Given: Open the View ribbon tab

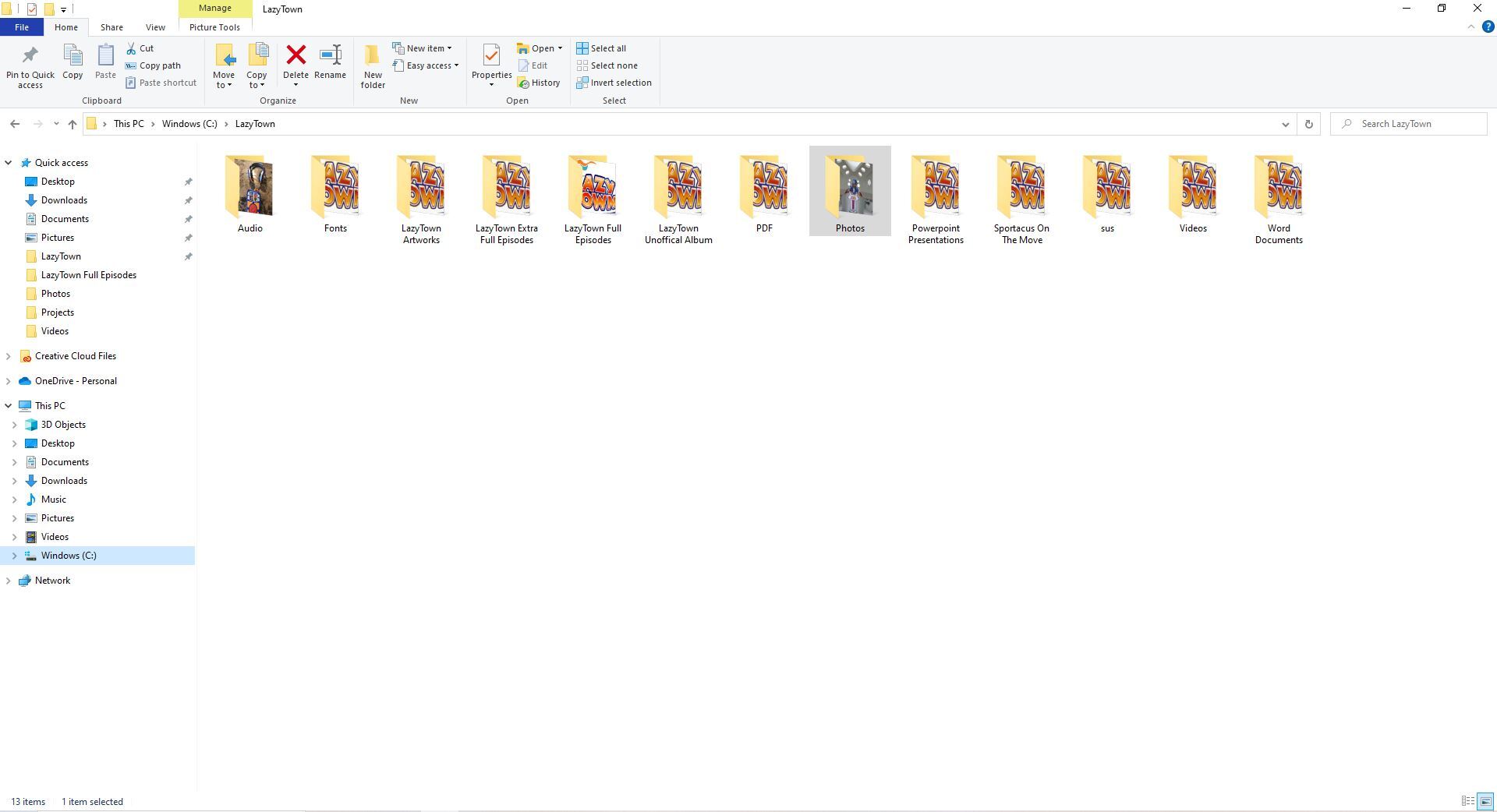Looking at the screenshot, I should 155,27.
